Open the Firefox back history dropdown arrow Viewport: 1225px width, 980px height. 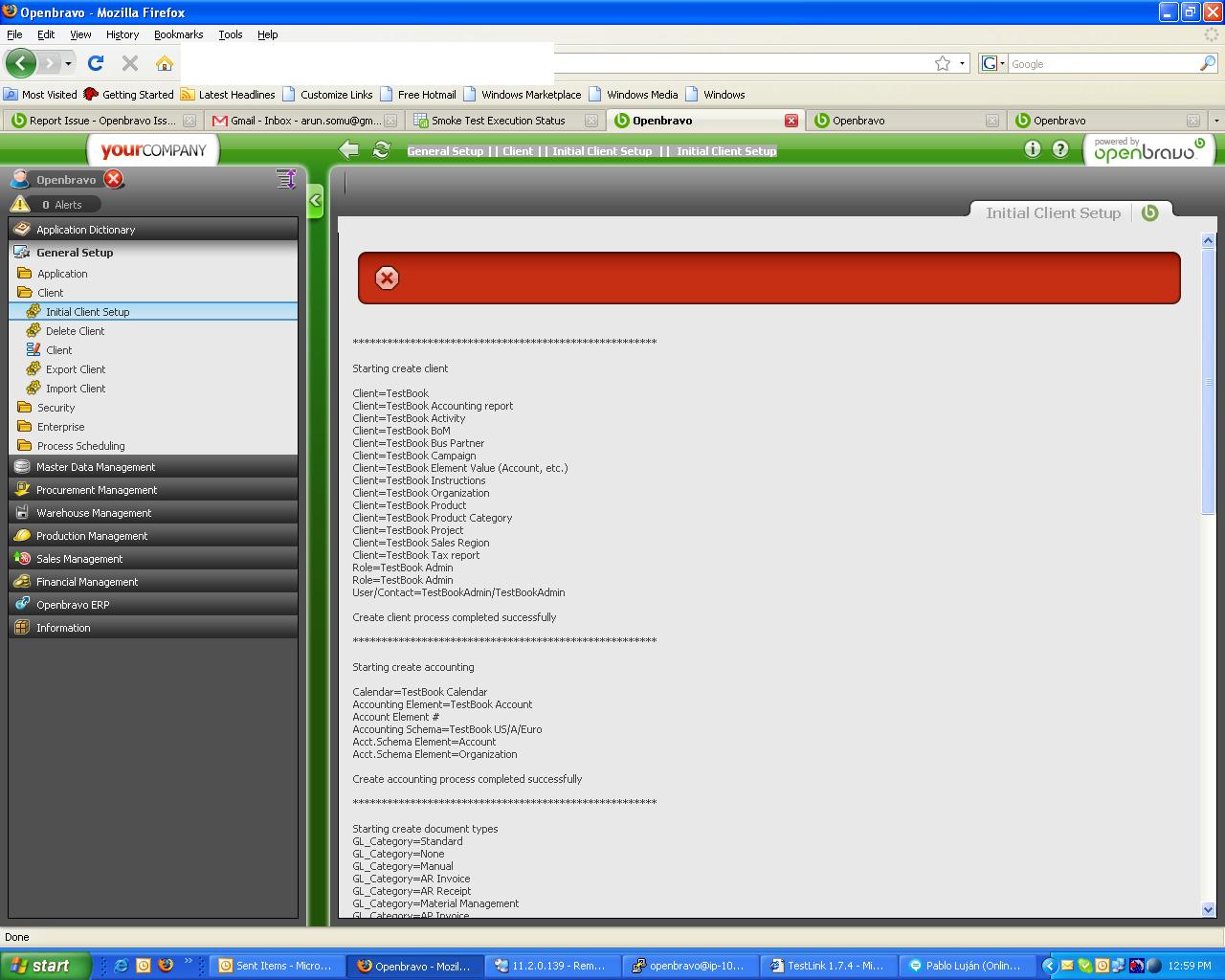(x=68, y=64)
